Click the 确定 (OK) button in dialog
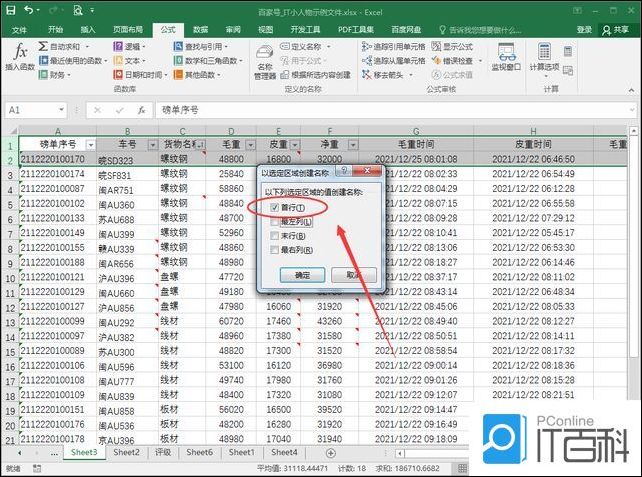 point(303,275)
